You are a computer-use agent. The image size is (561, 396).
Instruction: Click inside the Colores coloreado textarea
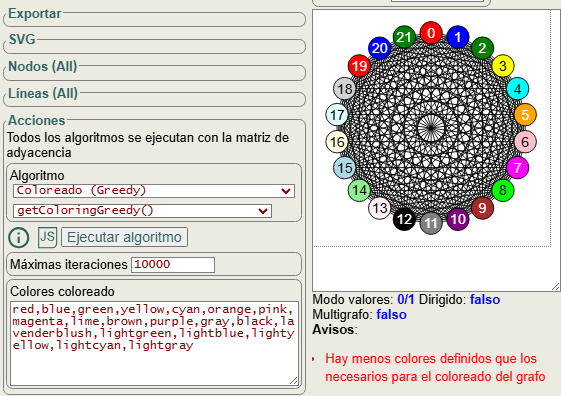(154, 343)
